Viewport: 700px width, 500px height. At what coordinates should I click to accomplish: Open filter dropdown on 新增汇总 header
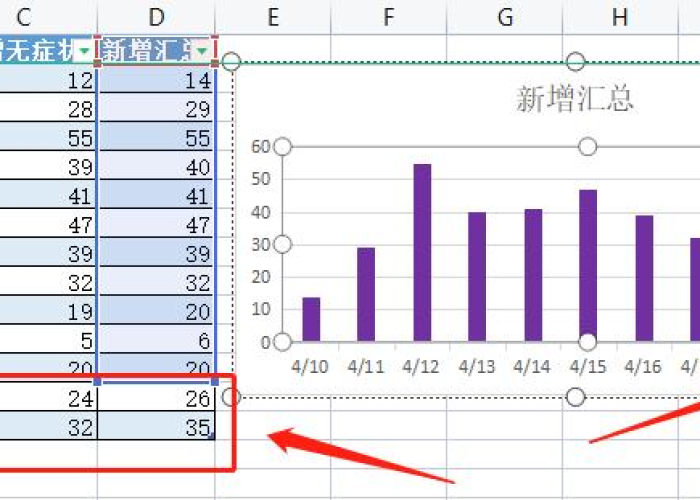202,51
